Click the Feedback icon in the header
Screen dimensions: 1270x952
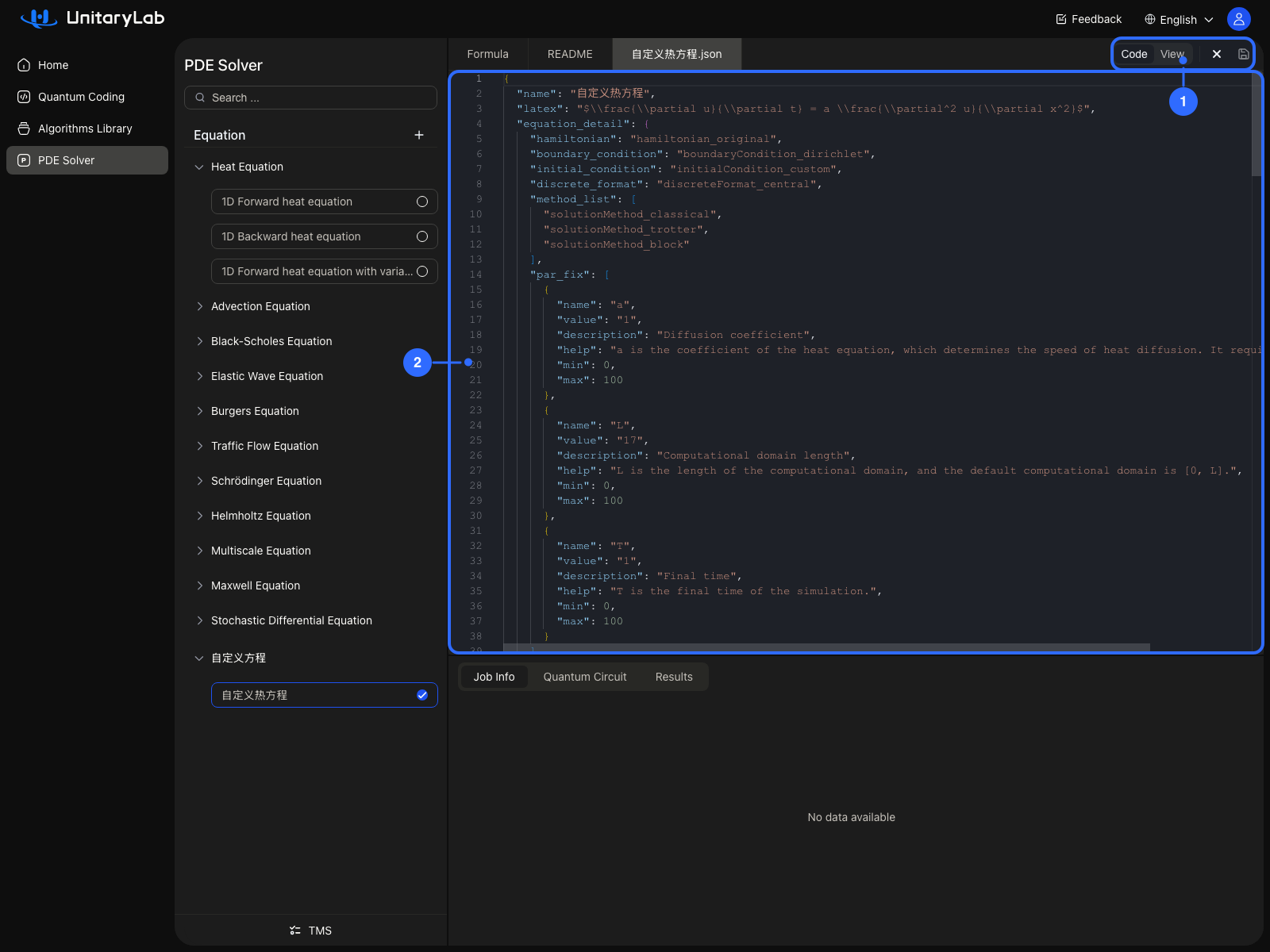[x=1061, y=19]
